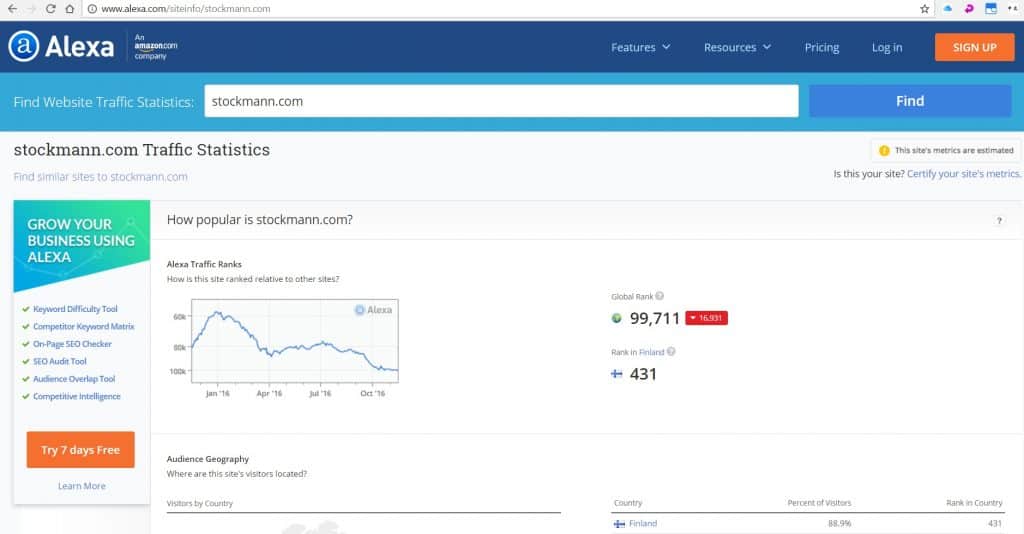The image size is (1024, 534).
Task: Click the Rank in Country column header
Action: (x=974, y=503)
